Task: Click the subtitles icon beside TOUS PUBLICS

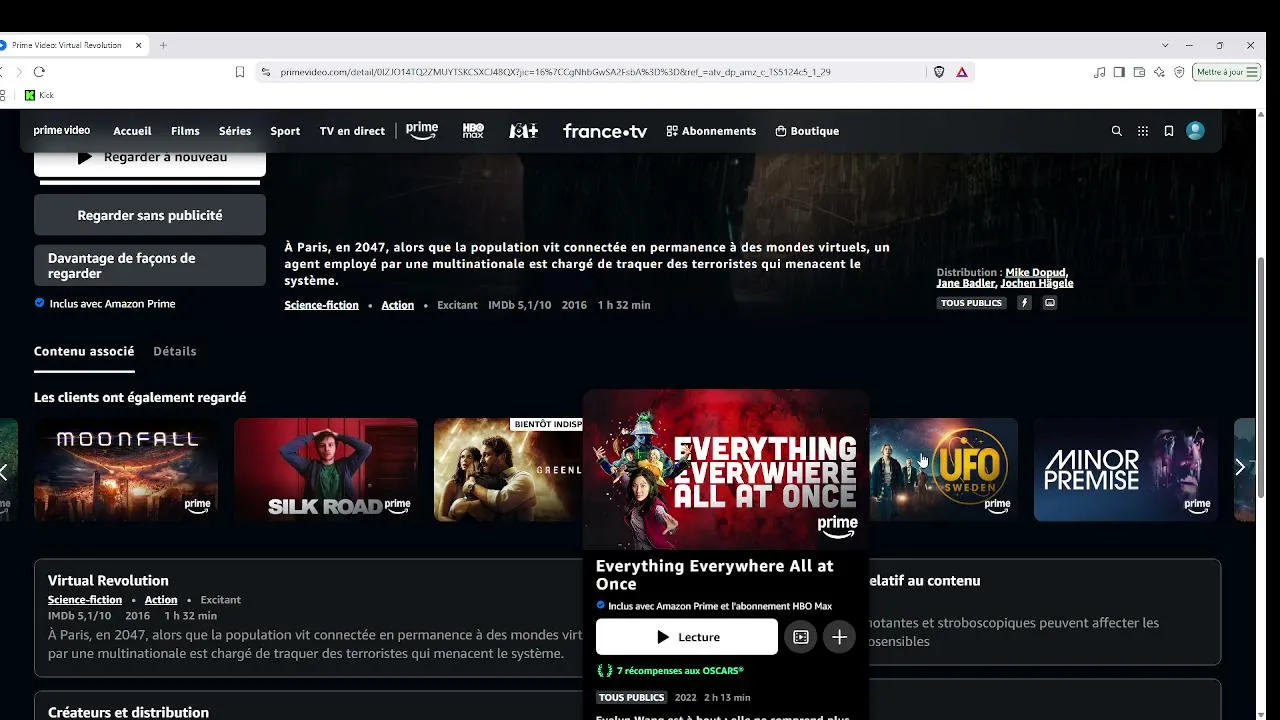Action: [1050, 303]
